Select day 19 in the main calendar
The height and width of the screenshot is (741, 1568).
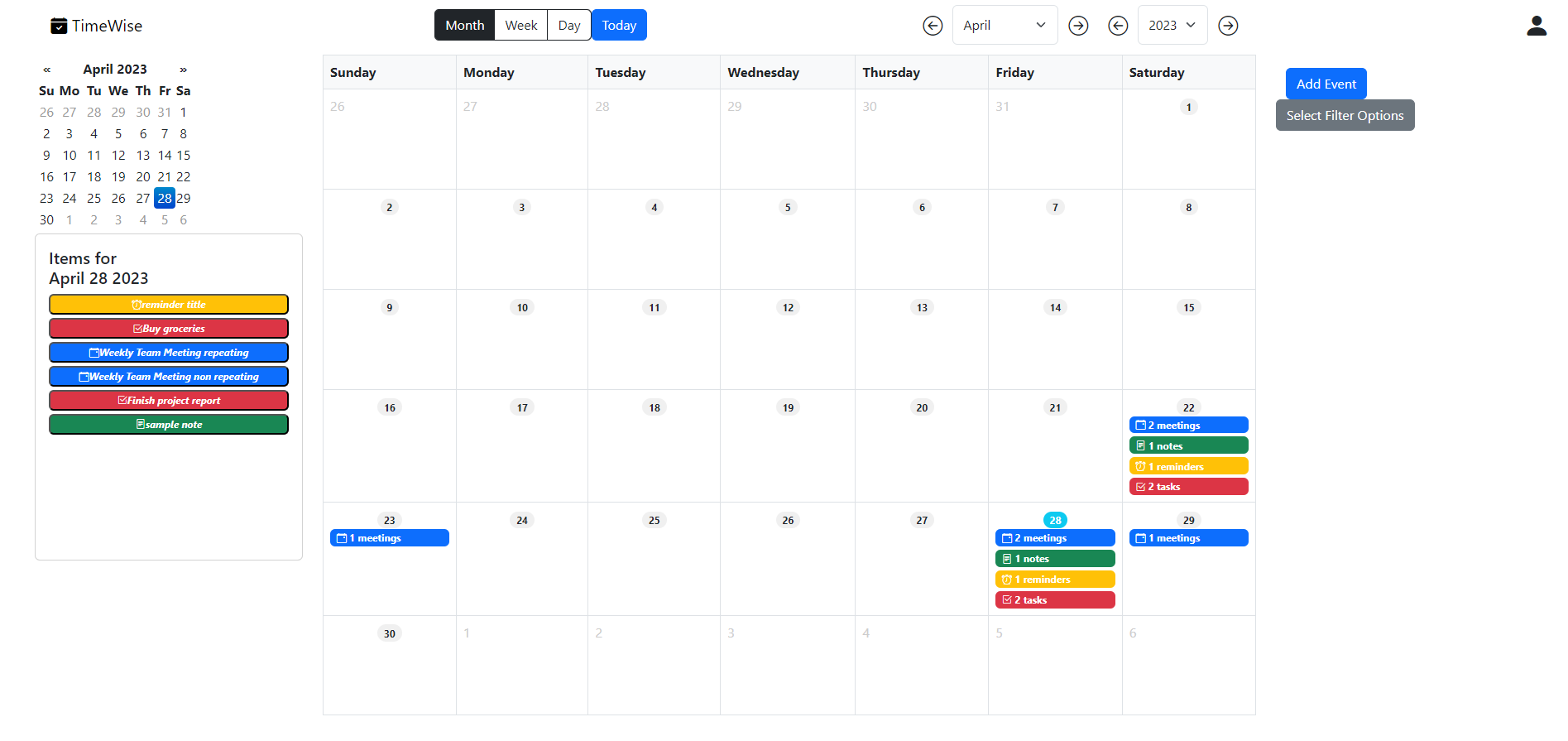(788, 407)
